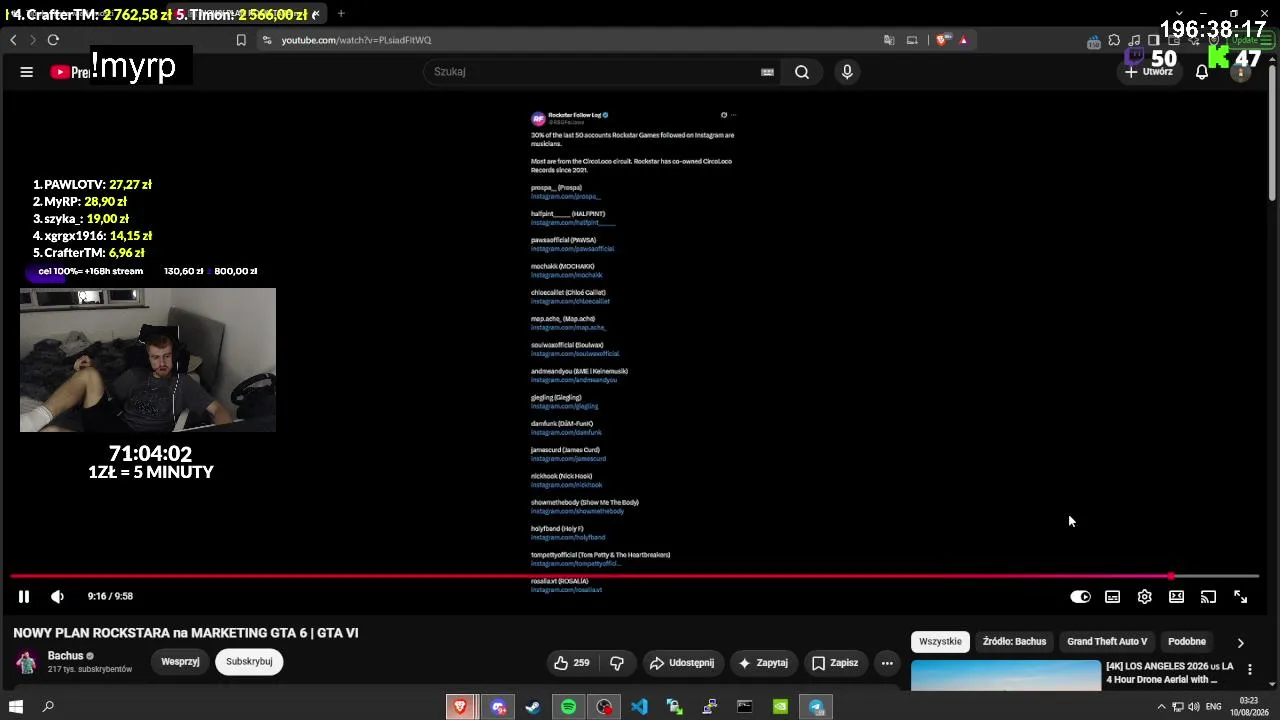The image size is (1280, 720).
Task: Toggle subtitles on the video player
Action: pyautogui.click(x=1112, y=597)
